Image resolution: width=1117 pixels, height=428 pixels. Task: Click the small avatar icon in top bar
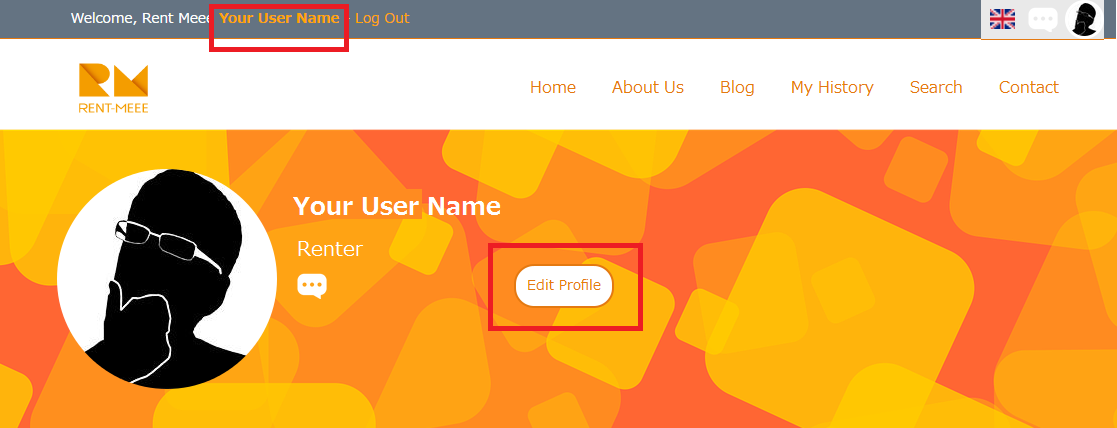(x=1084, y=19)
